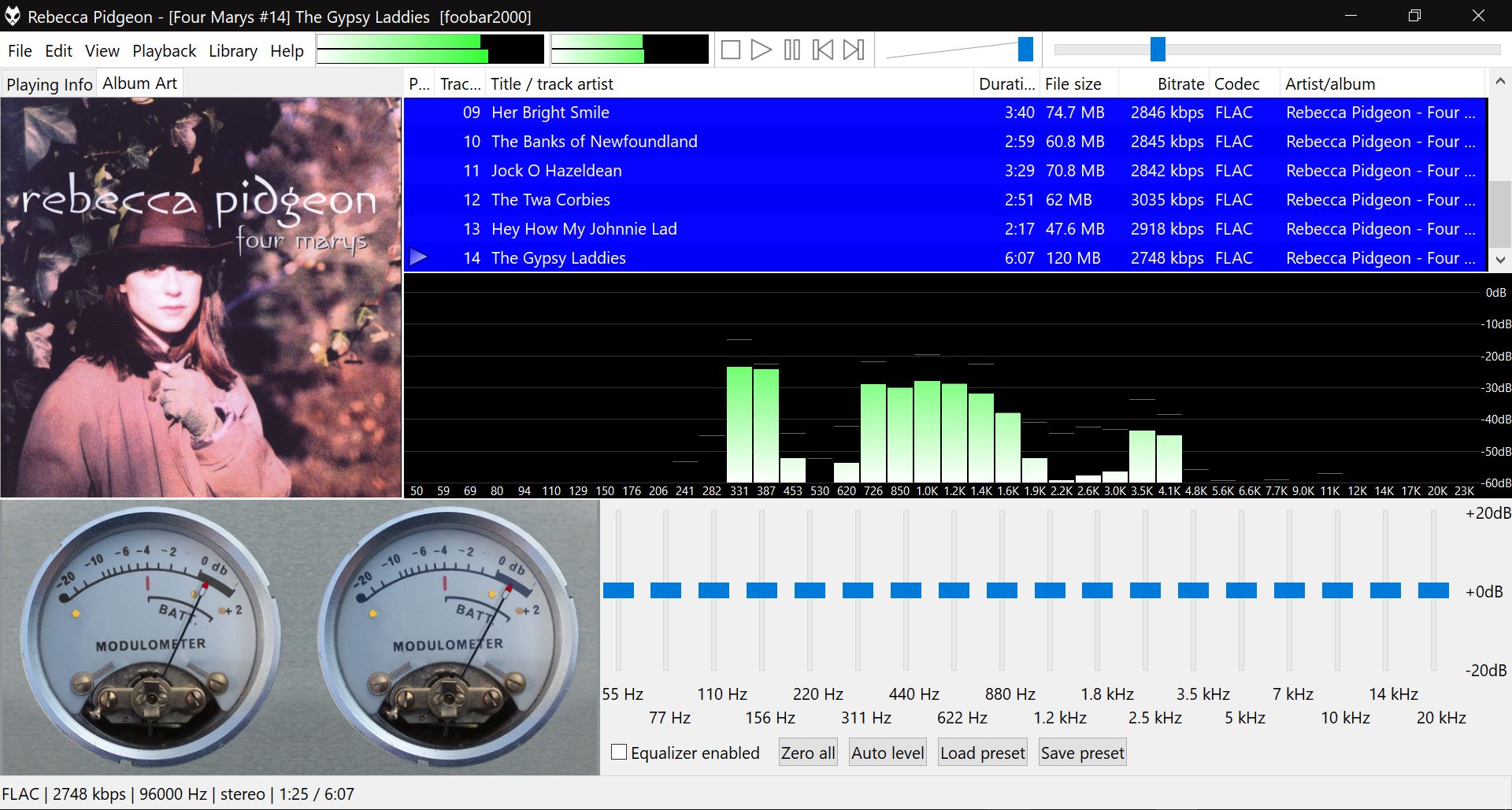Select track 12 The Twa Corbies
The image size is (1512, 810).
click(x=945, y=200)
